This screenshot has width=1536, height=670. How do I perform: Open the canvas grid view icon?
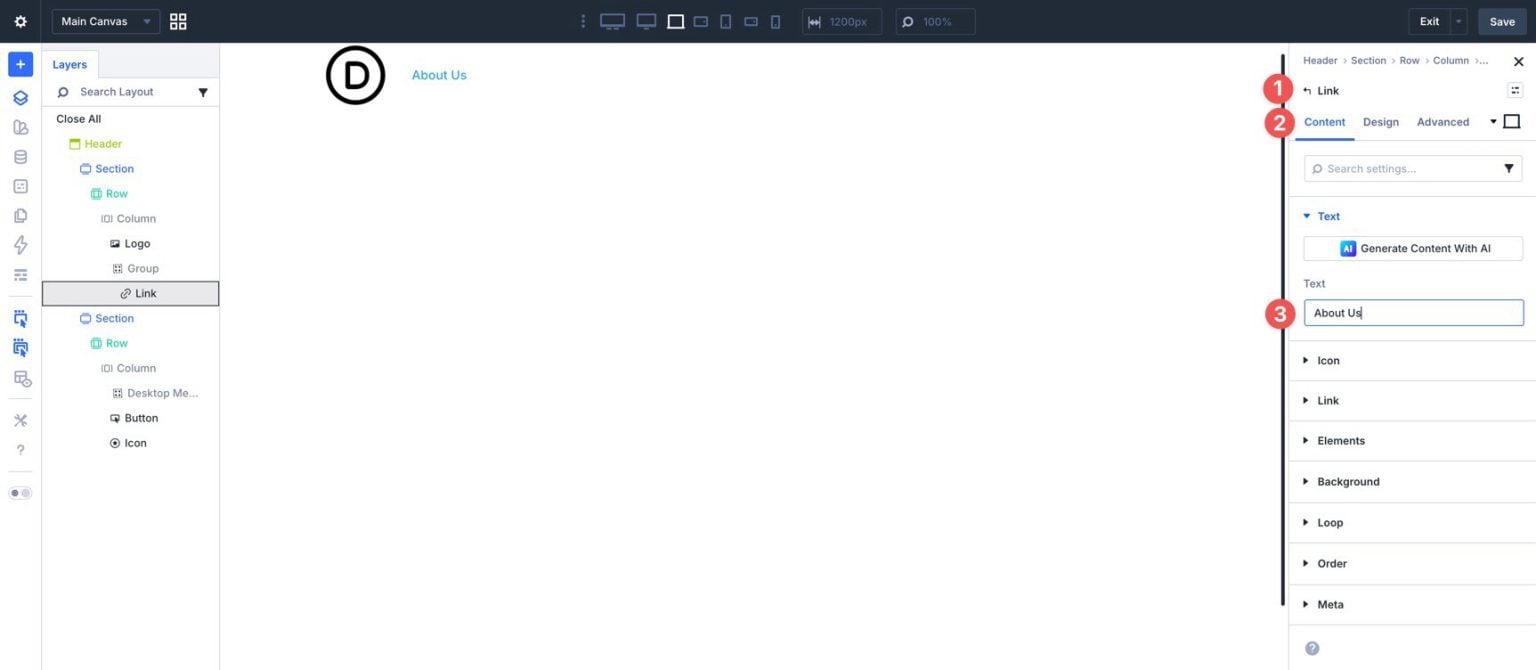pyautogui.click(x=178, y=21)
